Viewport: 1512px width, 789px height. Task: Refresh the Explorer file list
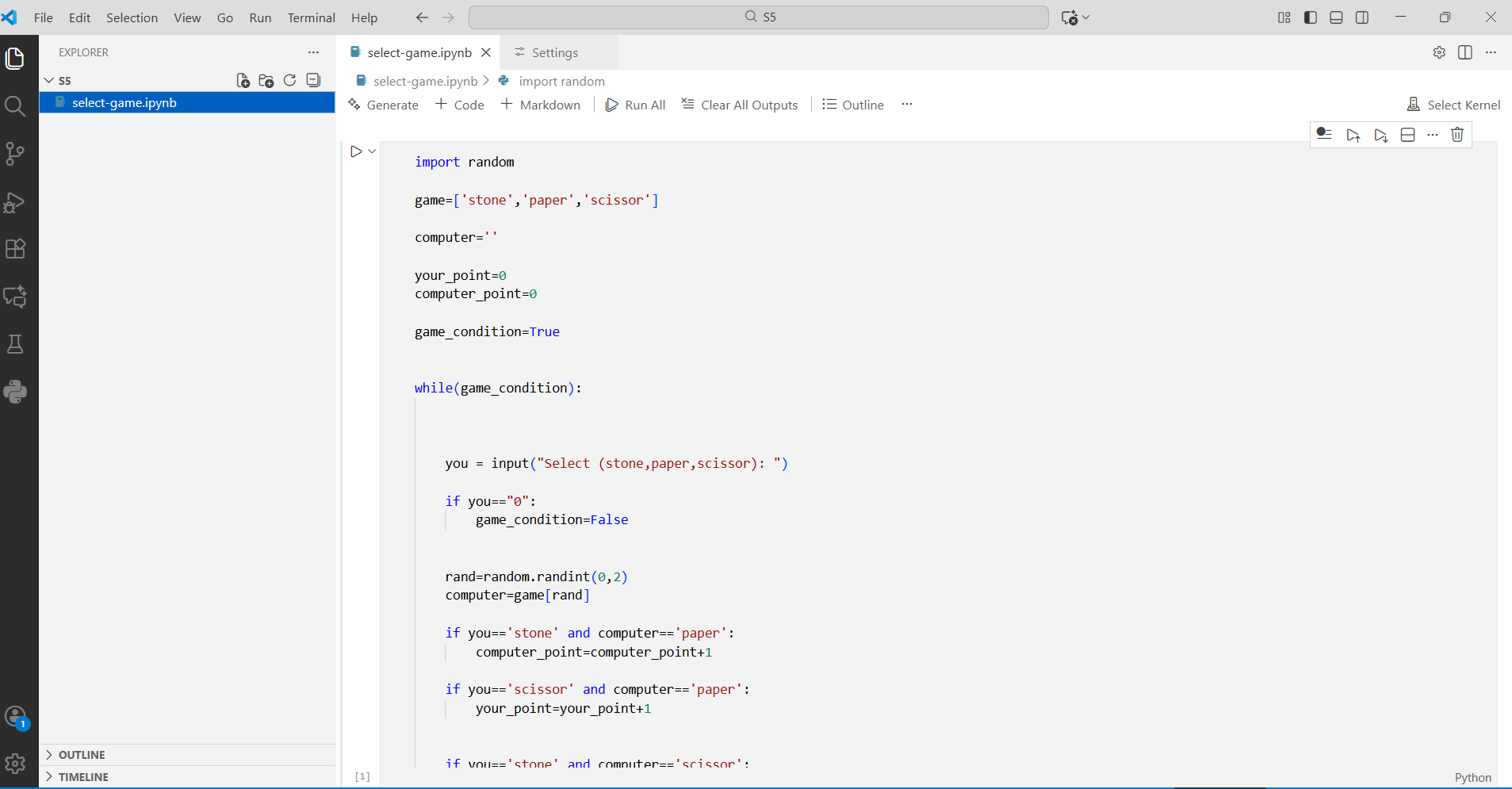[289, 81]
